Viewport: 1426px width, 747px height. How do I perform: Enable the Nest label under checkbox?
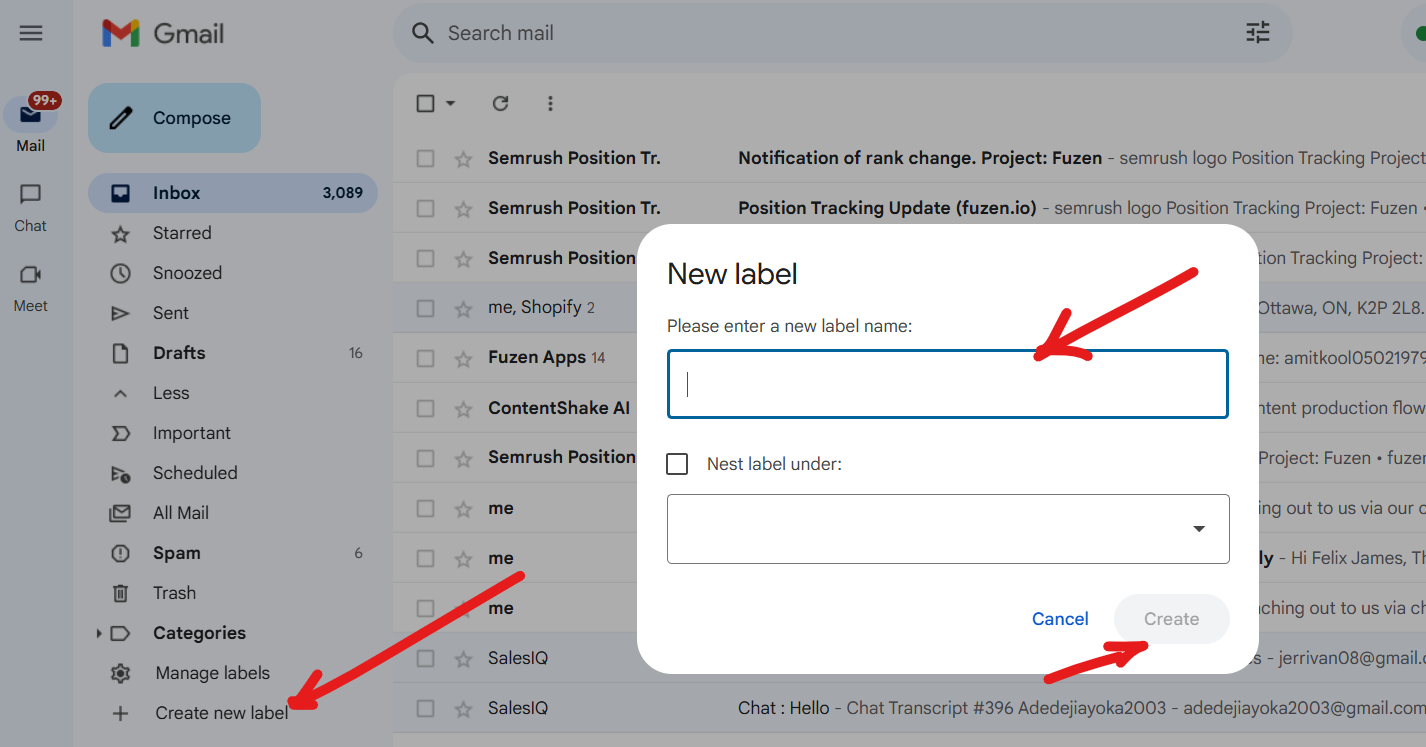pos(677,464)
